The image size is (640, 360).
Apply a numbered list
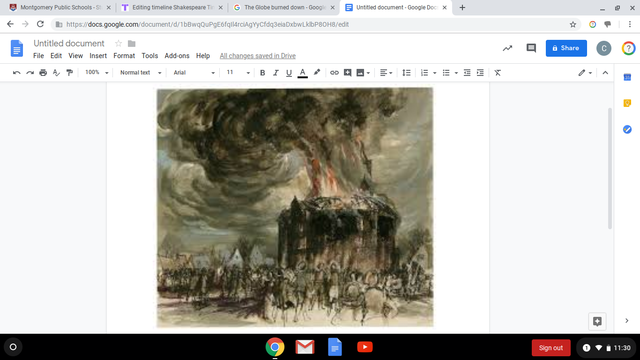(x=424, y=73)
